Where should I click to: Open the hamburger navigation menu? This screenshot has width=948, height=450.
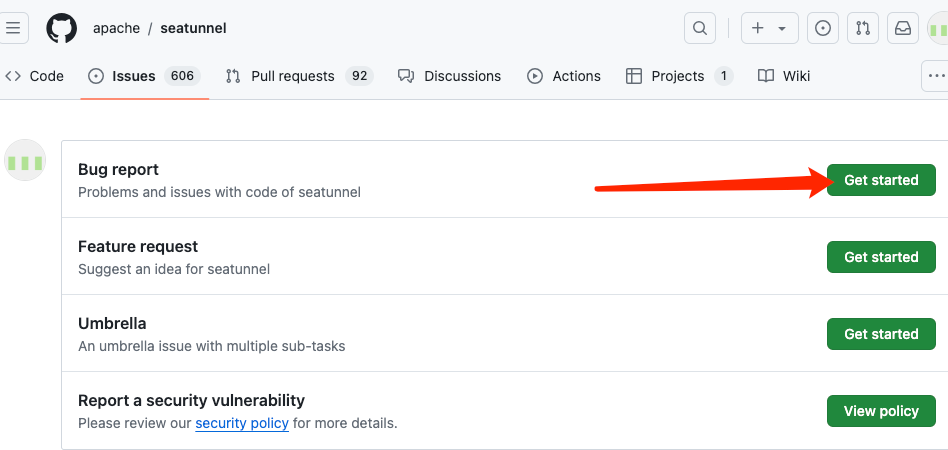click(13, 28)
